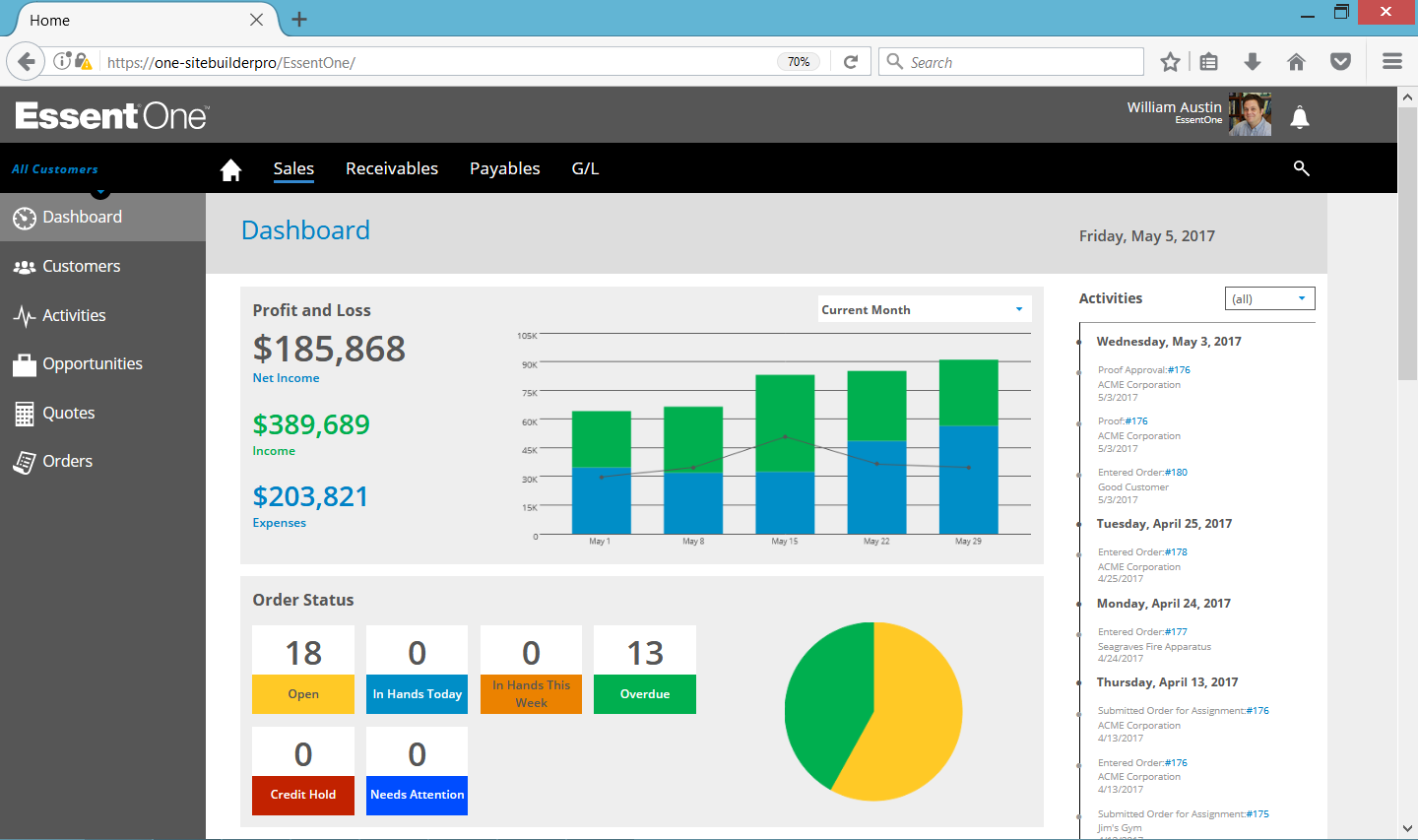1418x840 pixels.
Task: Close the Home browser tab
Action: pyautogui.click(x=256, y=20)
